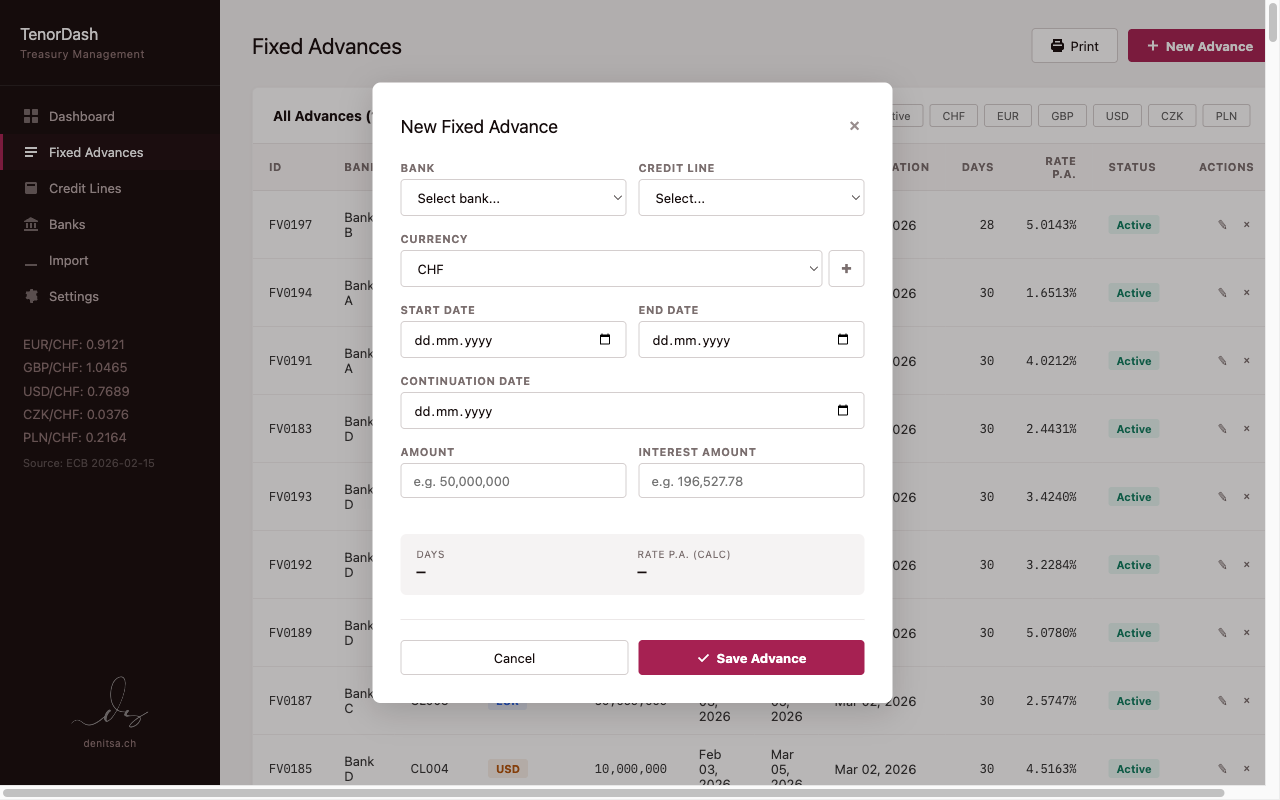Click the Save Advance button
1280x800 pixels.
[x=751, y=657]
